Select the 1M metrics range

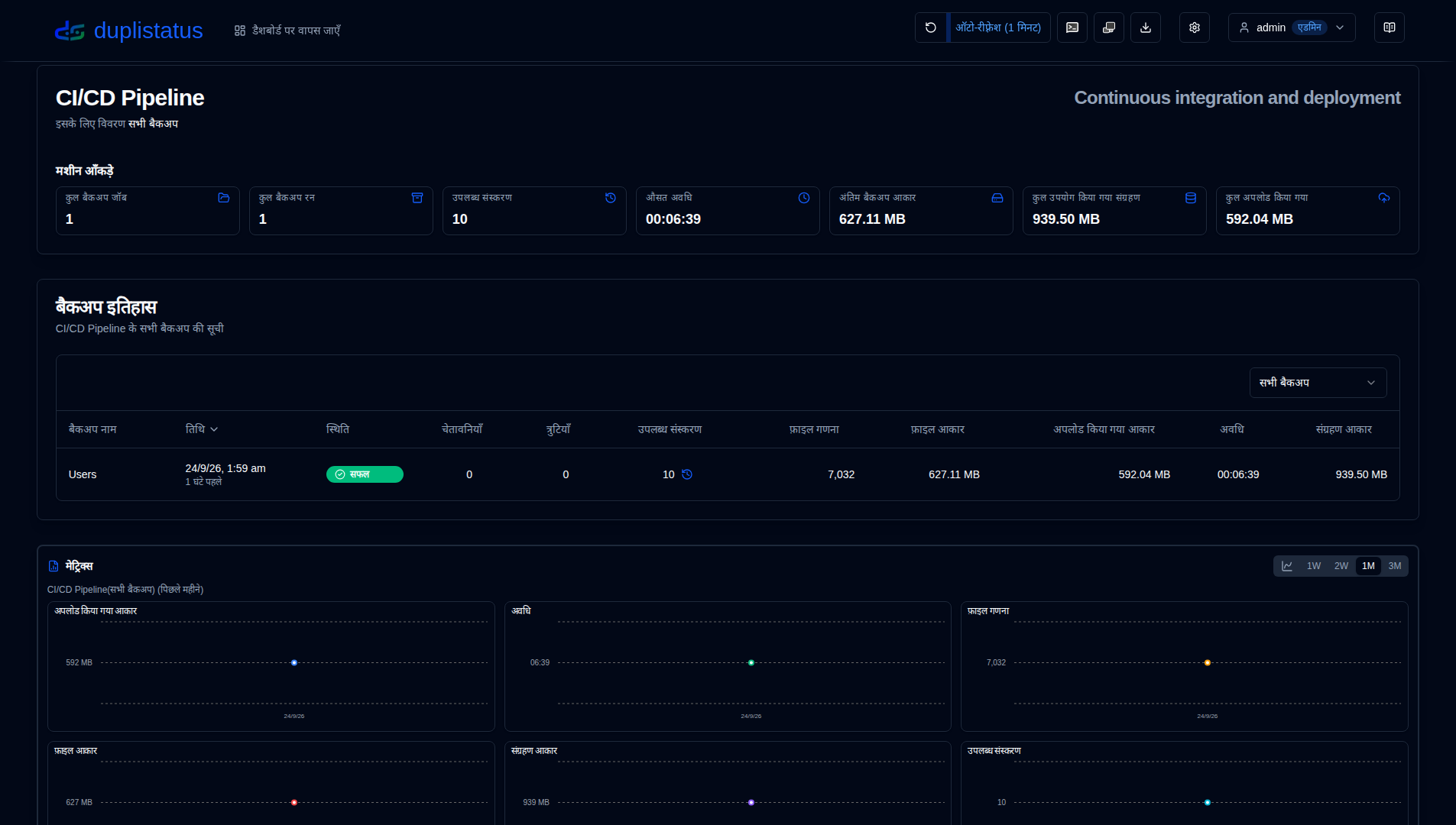tap(1368, 566)
